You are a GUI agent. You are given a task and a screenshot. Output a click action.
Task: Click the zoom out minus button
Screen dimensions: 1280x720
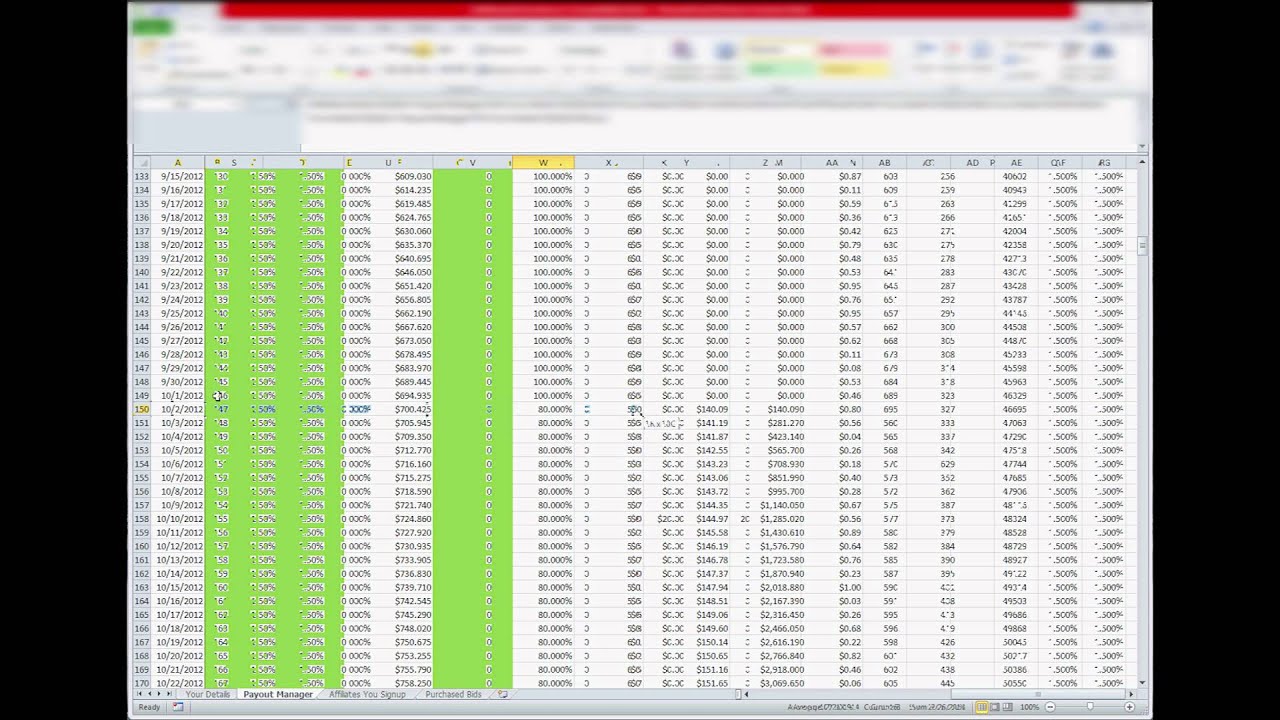tap(1050, 707)
